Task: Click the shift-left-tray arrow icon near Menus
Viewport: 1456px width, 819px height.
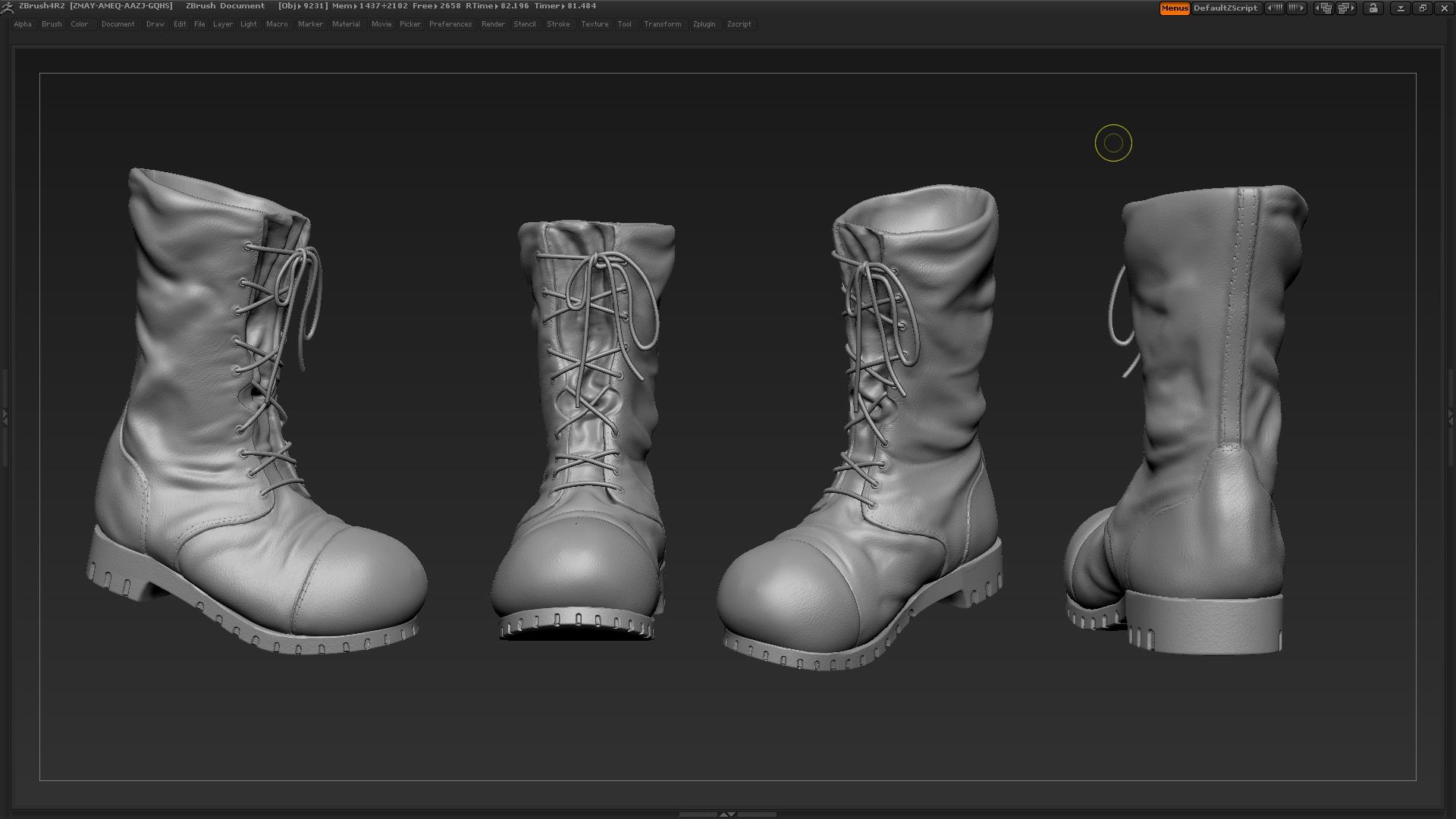Action: click(1276, 8)
